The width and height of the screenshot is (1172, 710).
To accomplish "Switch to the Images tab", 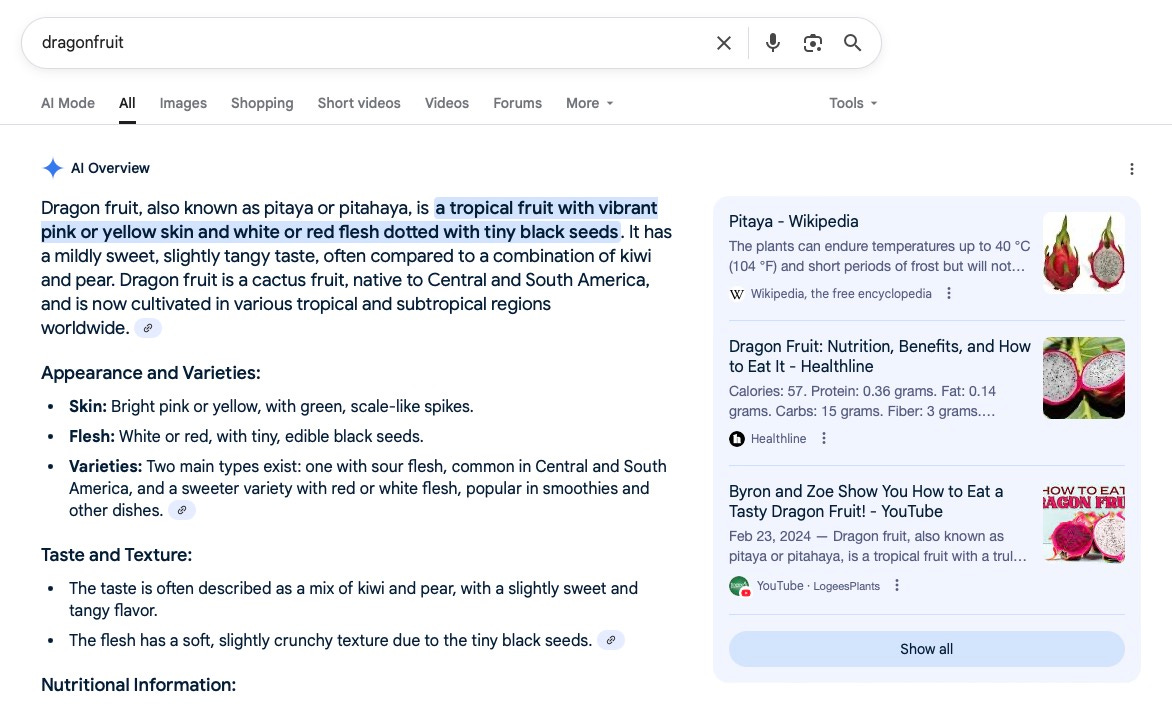I will (x=183, y=103).
